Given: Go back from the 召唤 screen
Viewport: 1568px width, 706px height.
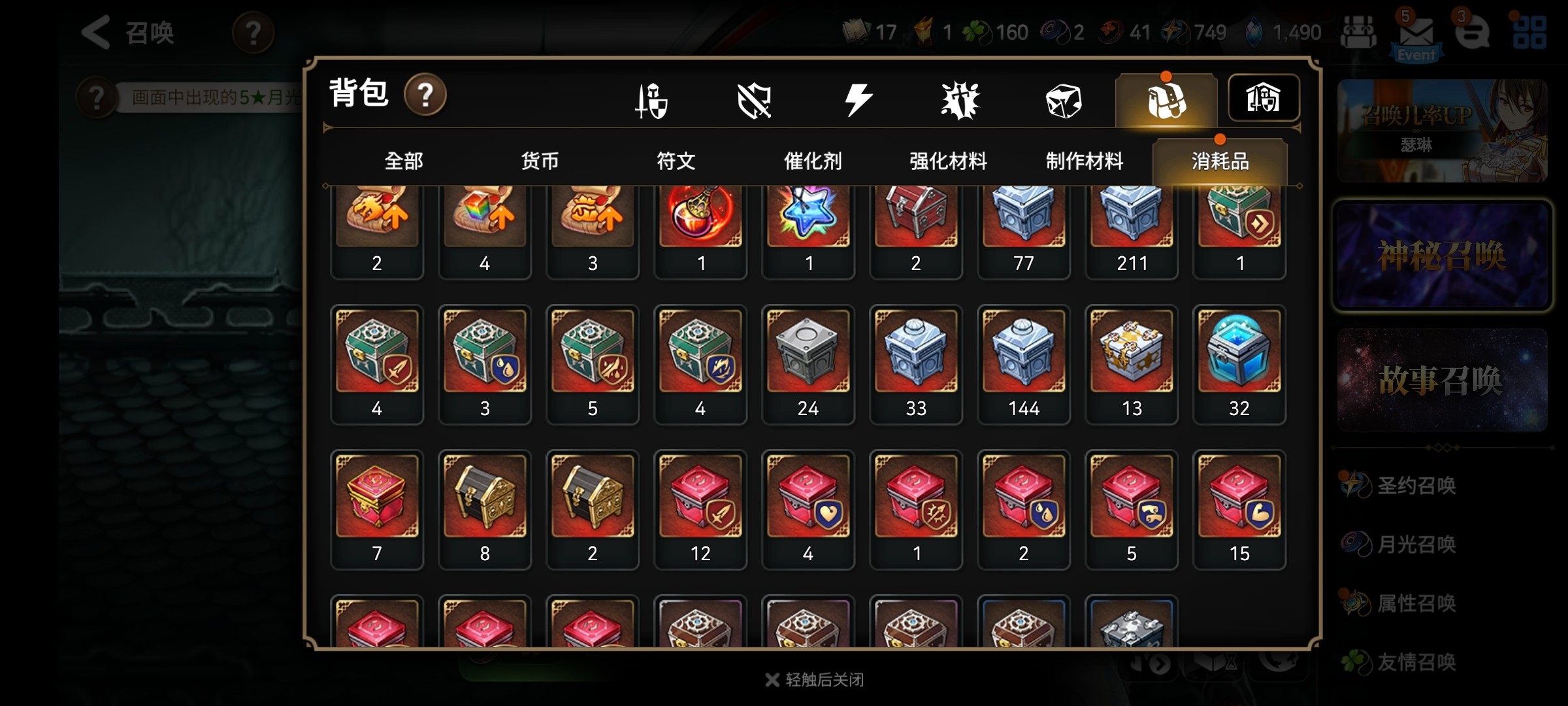Looking at the screenshot, I should pos(96,32).
